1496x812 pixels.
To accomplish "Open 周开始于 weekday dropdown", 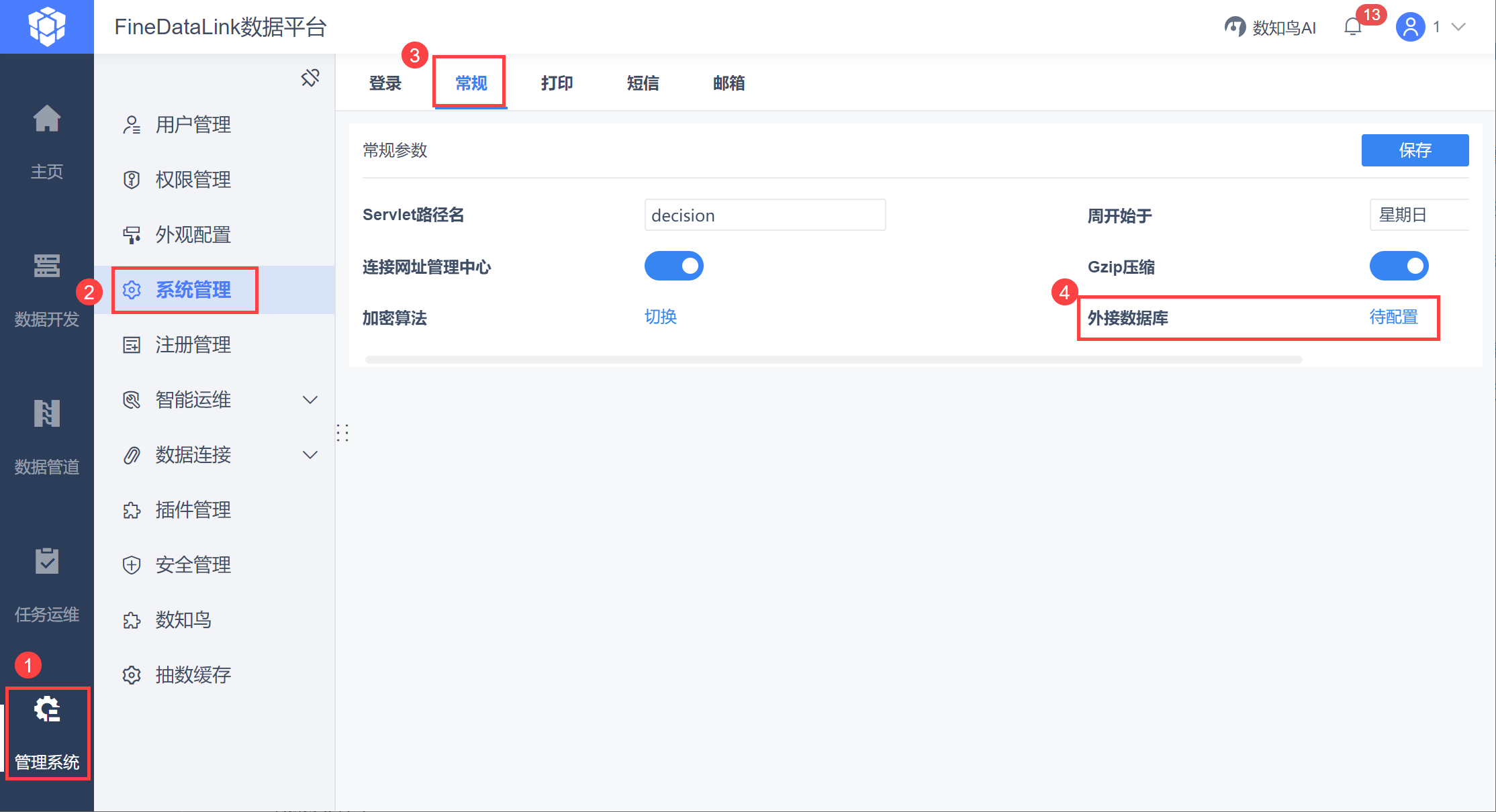I will click(x=1418, y=215).
